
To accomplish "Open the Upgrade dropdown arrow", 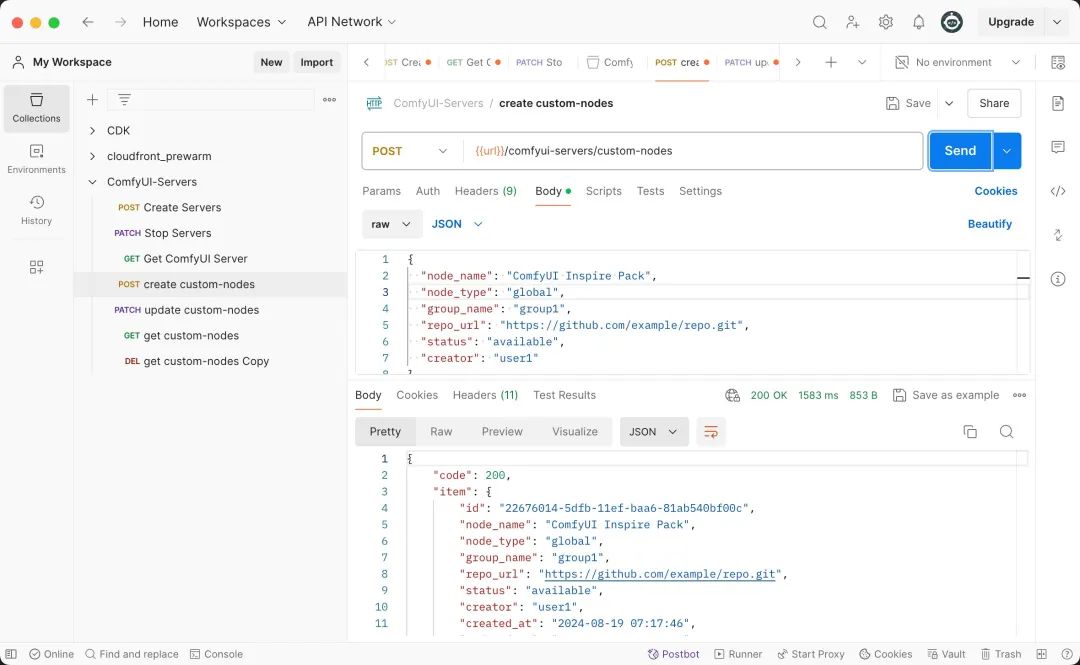I will 1057,22.
